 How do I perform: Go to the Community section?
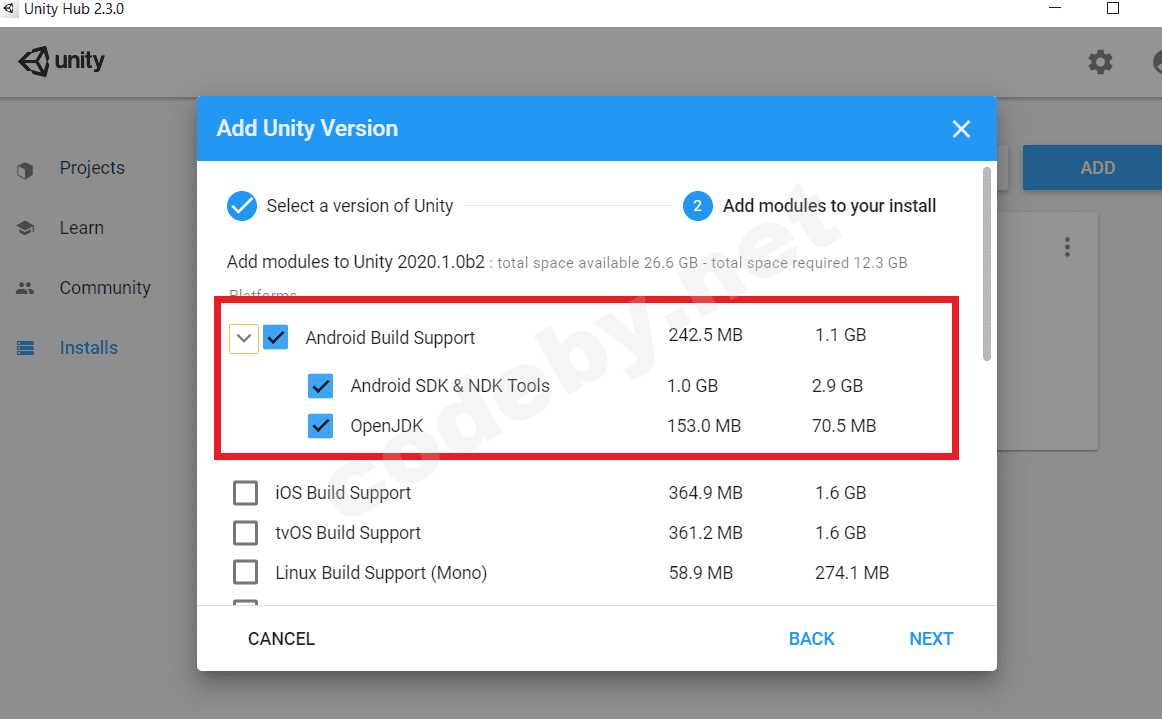coord(105,288)
